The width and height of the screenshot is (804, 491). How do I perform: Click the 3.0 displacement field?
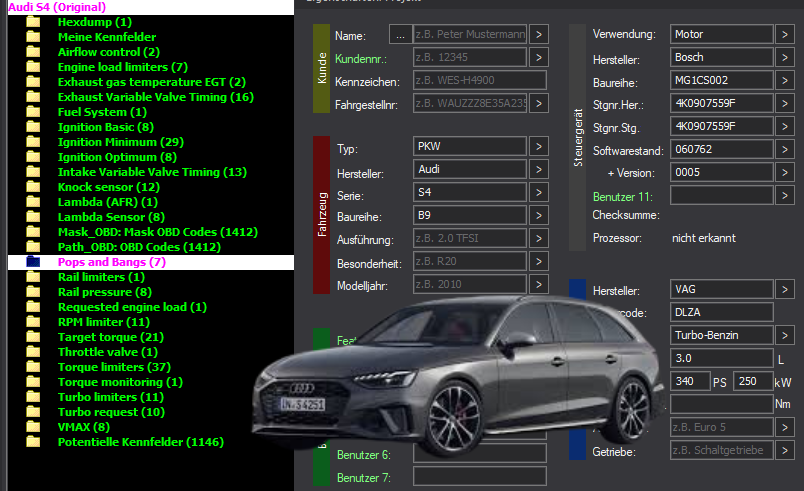(722, 358)
